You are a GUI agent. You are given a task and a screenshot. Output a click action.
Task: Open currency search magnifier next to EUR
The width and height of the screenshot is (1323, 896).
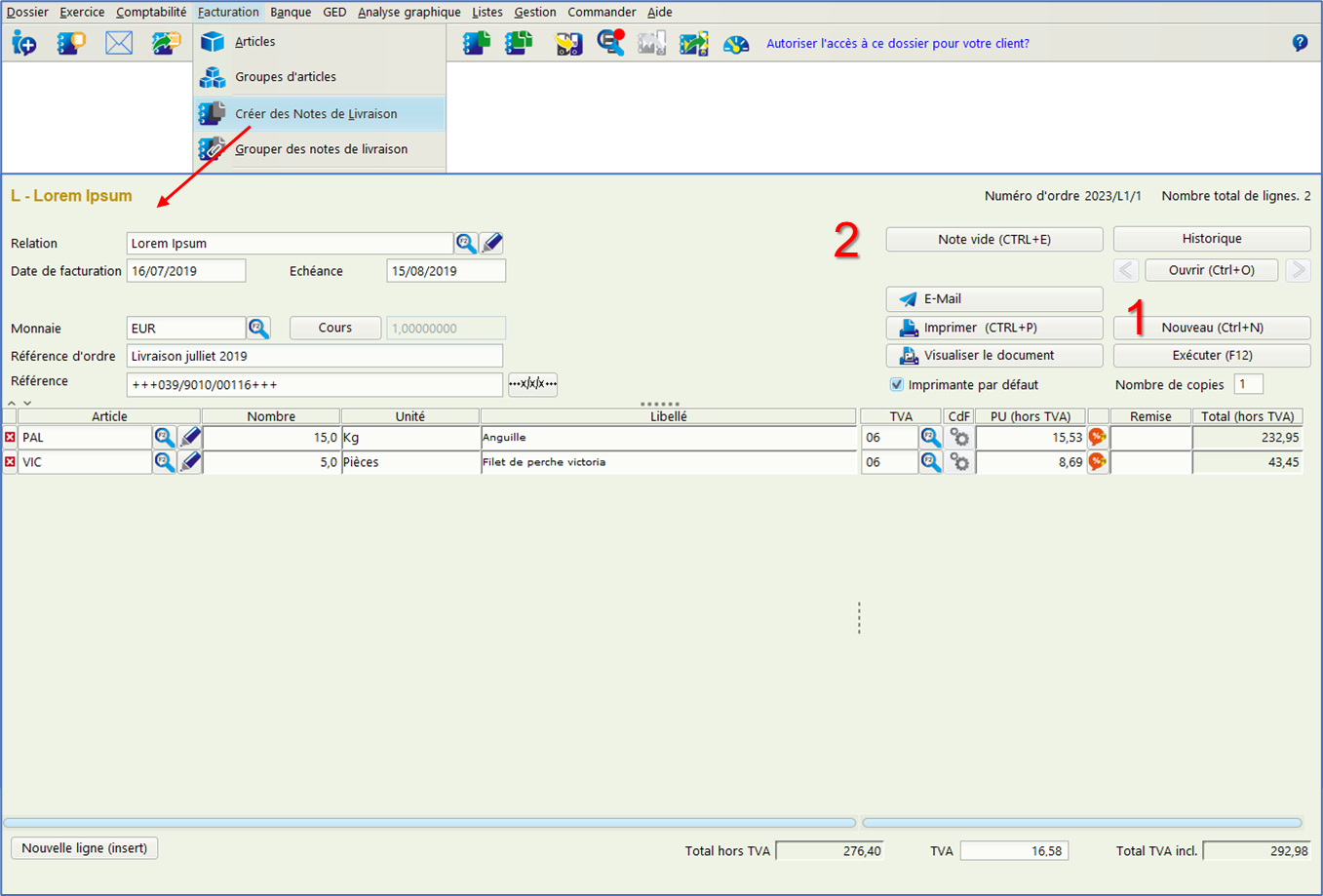point(258,328)
